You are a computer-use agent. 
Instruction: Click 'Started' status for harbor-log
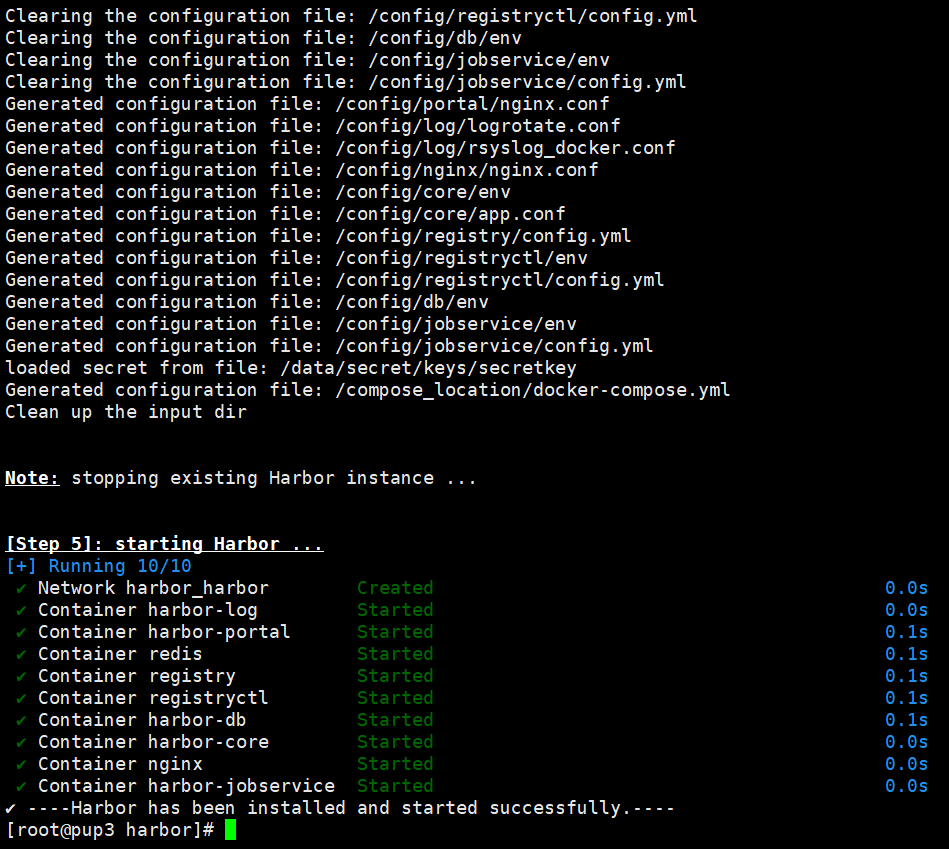pos(395,610)
